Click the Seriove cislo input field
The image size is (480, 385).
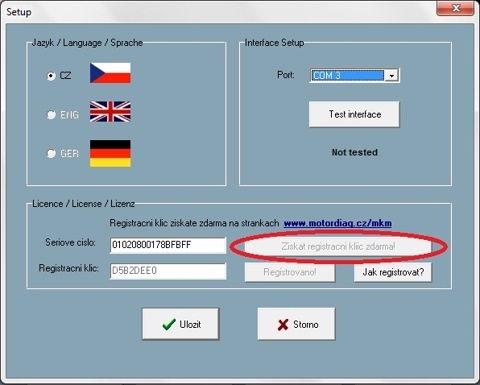point(168,245)
